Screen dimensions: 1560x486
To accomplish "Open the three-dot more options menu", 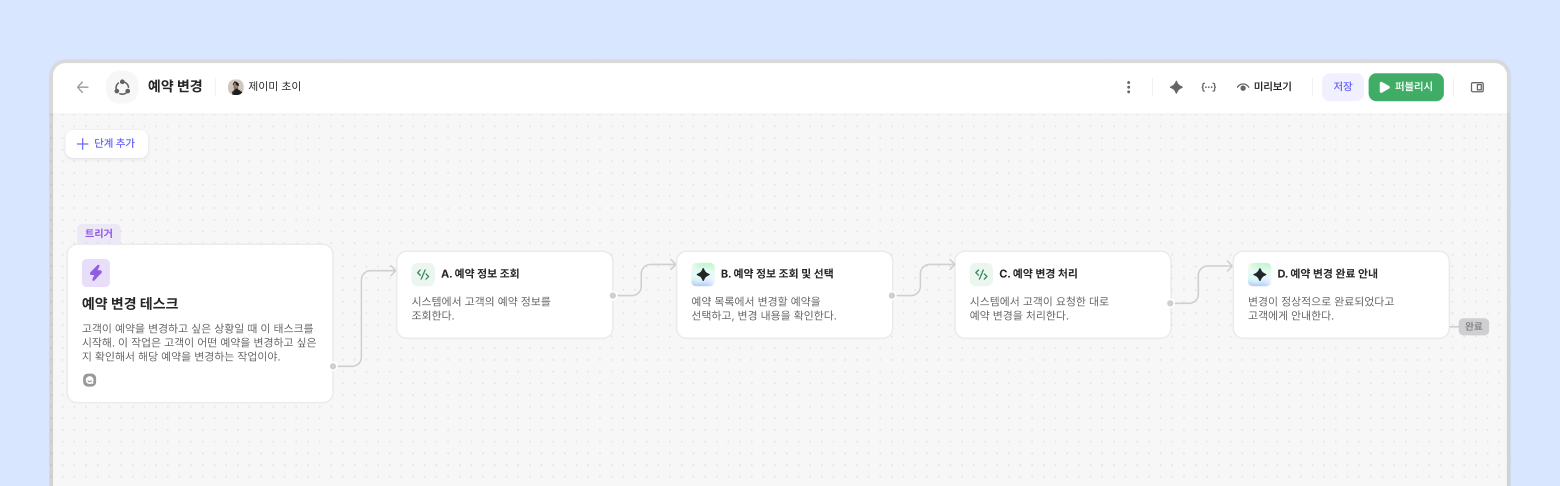I will click(1129, 87).
